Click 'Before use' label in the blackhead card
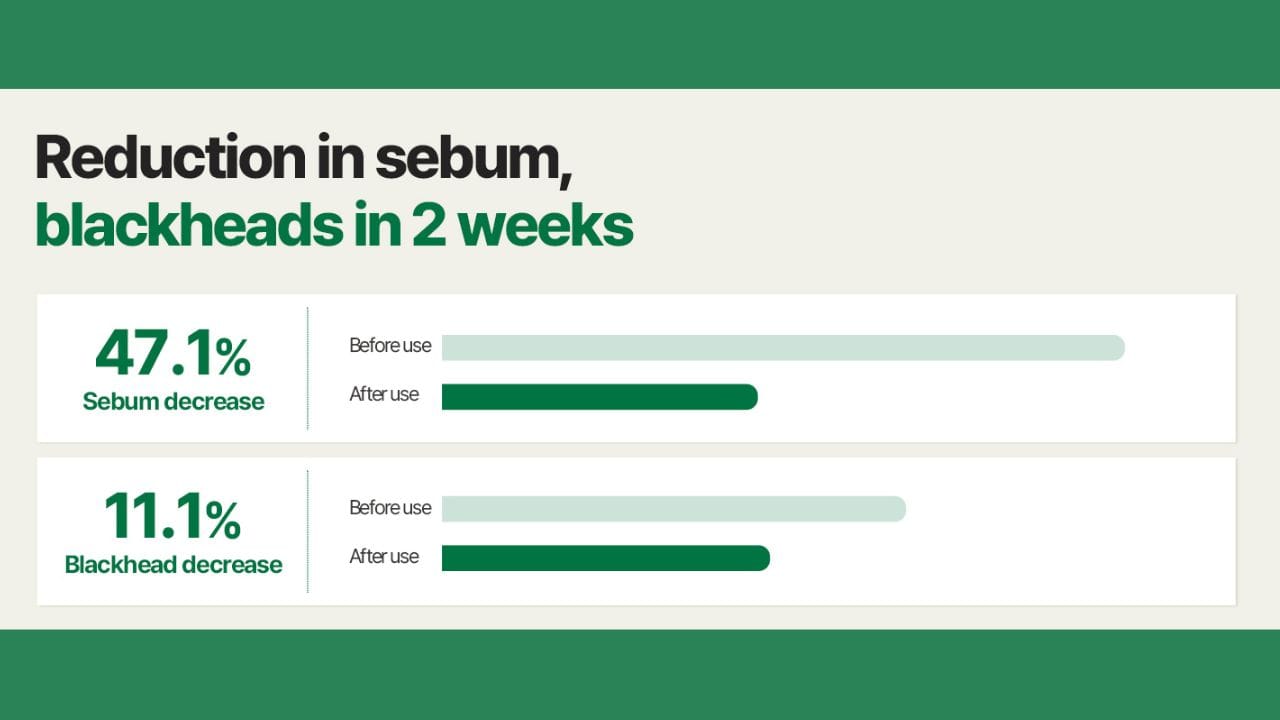This screenshot has height=720, width=1280. [x=390, y=508]
